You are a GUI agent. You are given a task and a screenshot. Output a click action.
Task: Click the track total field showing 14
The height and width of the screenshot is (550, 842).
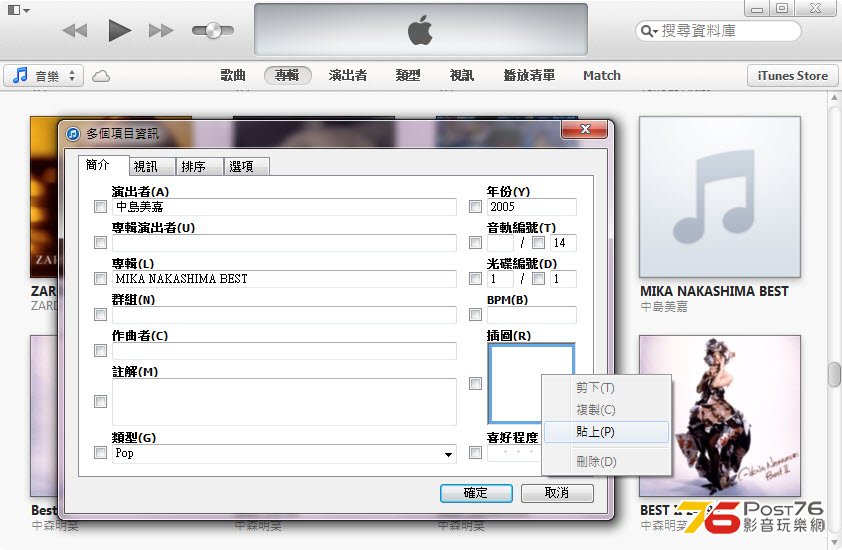(x=563, y=243)
